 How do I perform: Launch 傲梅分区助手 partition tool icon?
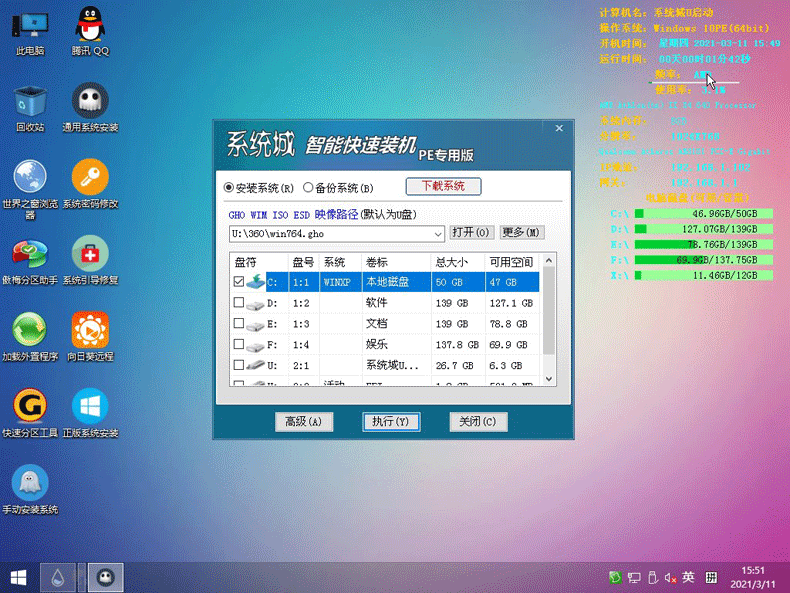click(x=29, y=257)
